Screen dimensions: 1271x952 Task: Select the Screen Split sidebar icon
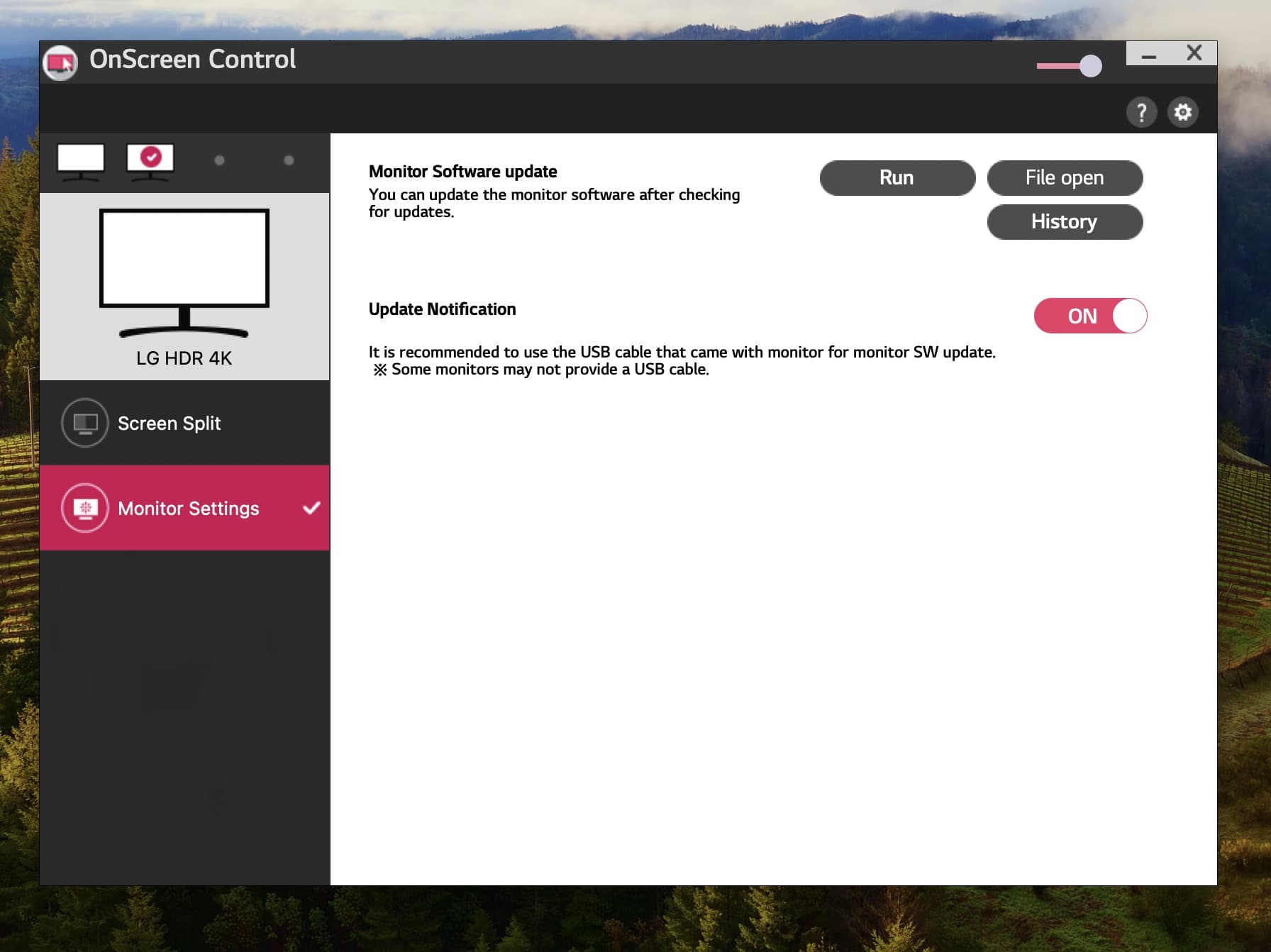click(x=84, y=423)
